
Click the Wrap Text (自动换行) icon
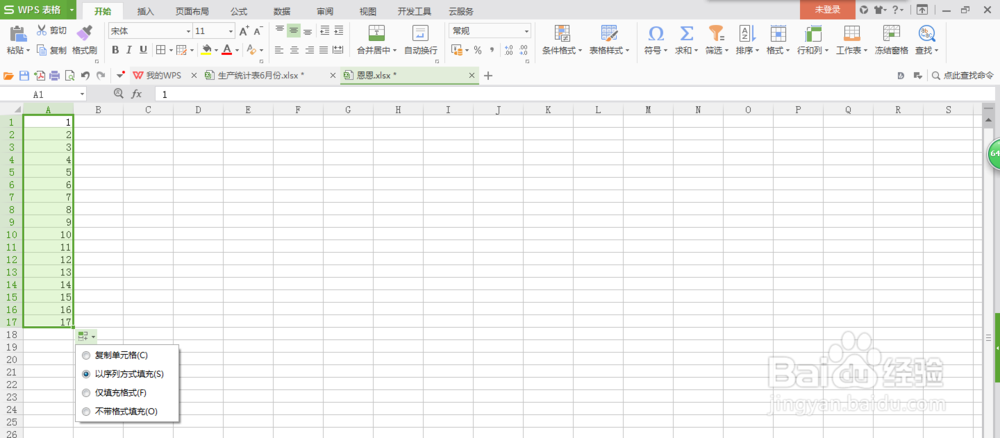(420, 34)
